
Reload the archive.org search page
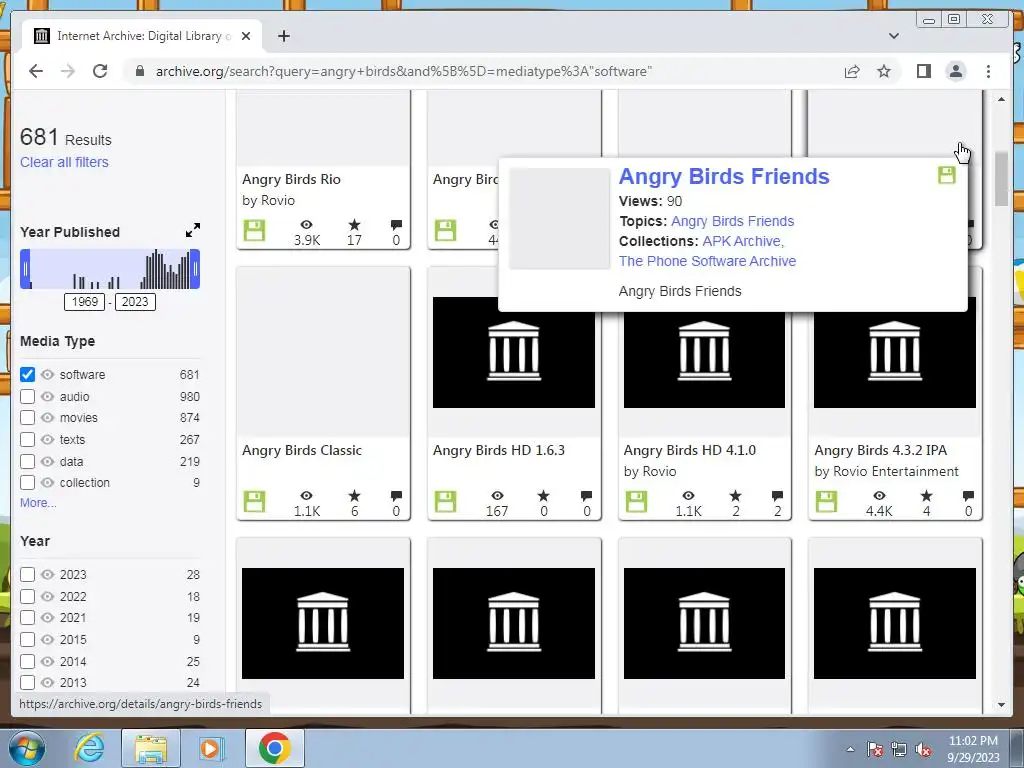click(x=99, y=71)
